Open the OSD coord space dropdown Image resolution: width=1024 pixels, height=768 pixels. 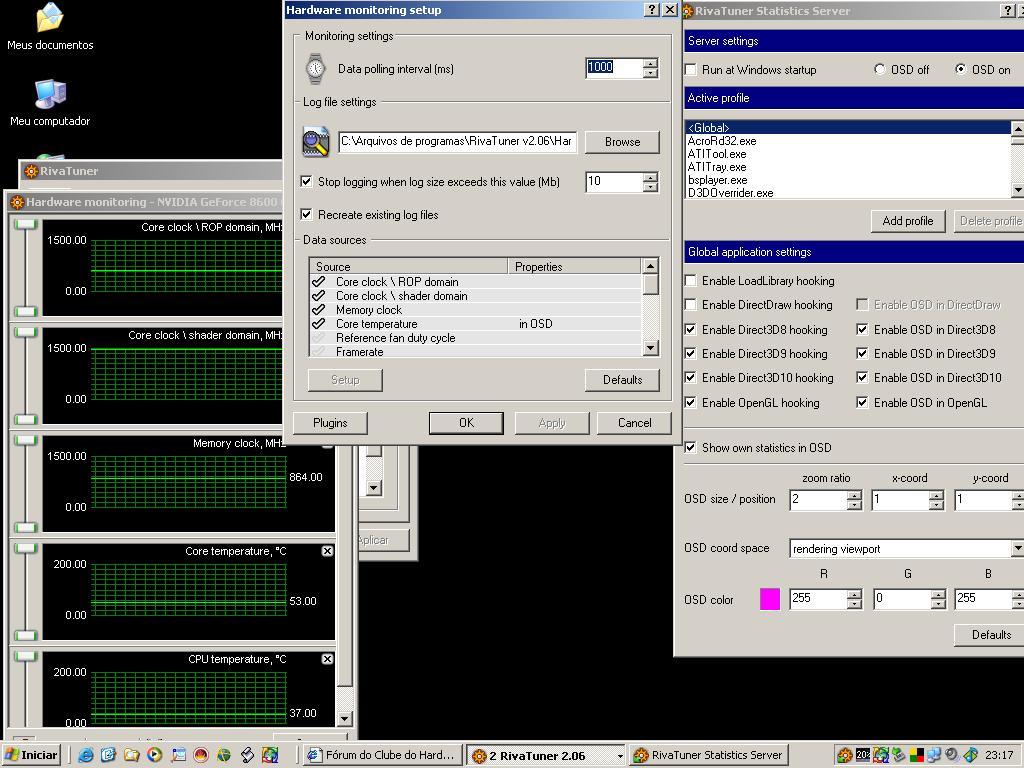click(1017, 549)
